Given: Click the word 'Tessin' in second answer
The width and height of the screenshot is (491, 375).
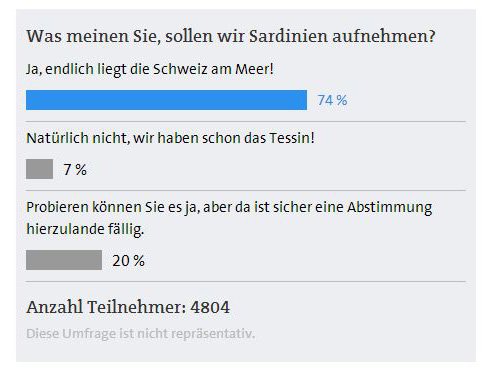Looking at the screenshot, I should tap(292, 138).
